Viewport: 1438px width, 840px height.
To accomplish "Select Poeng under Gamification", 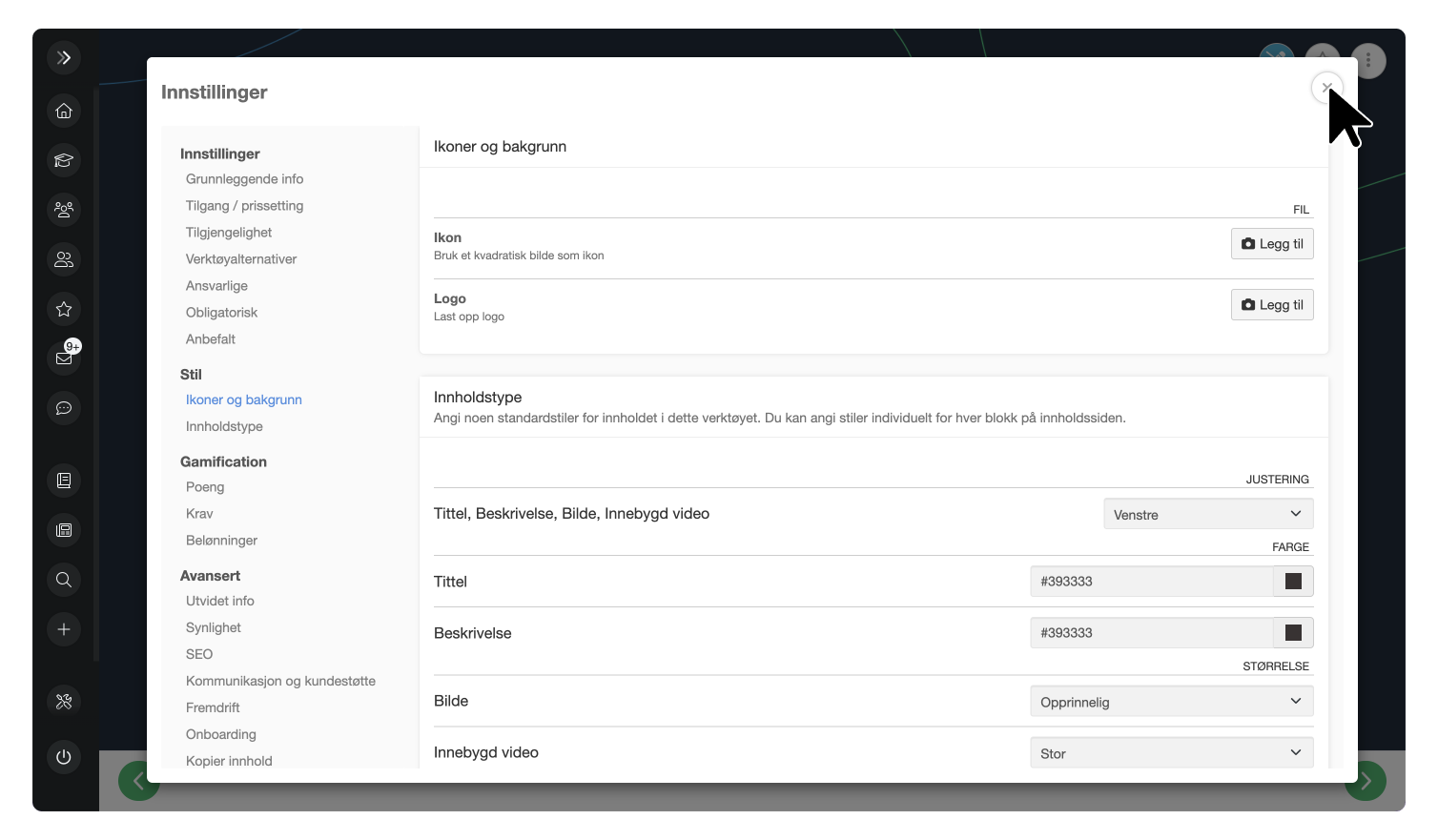I will 205,487.
